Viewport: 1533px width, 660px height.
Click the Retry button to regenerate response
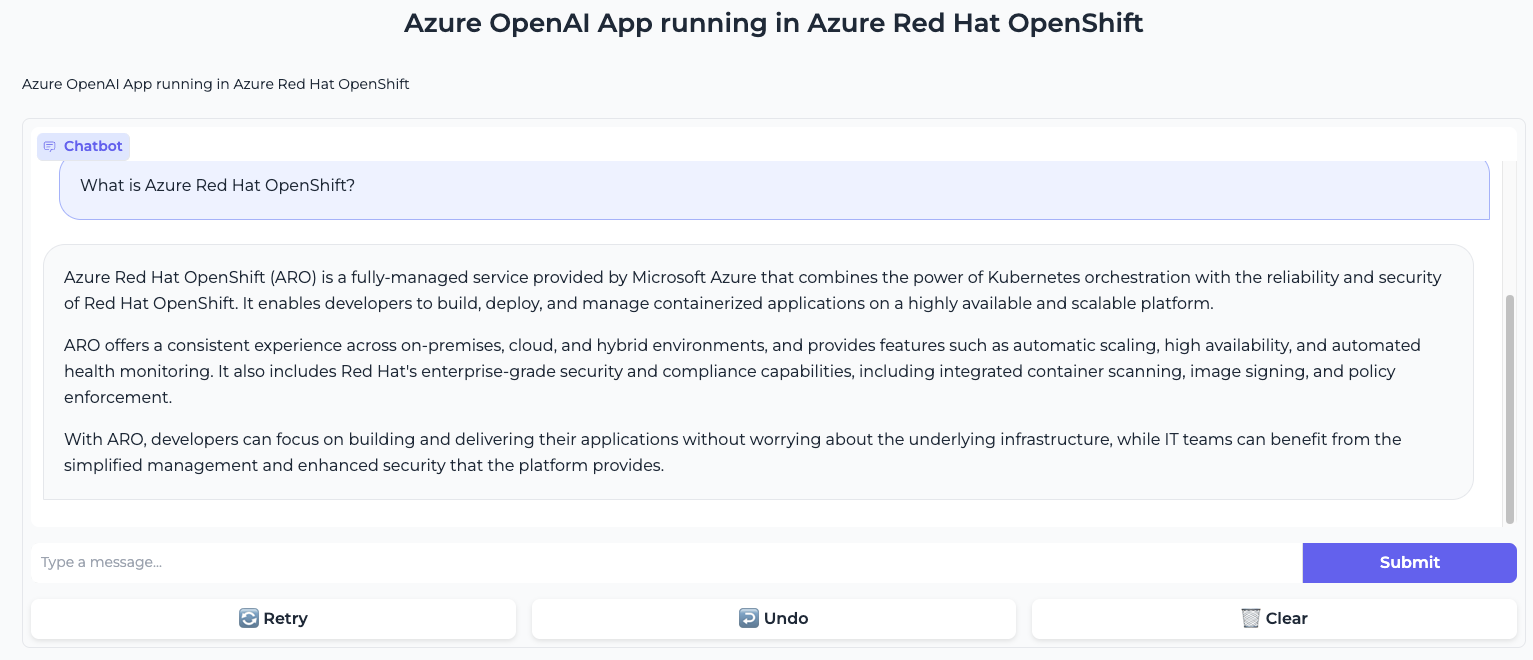click(273, 618)
